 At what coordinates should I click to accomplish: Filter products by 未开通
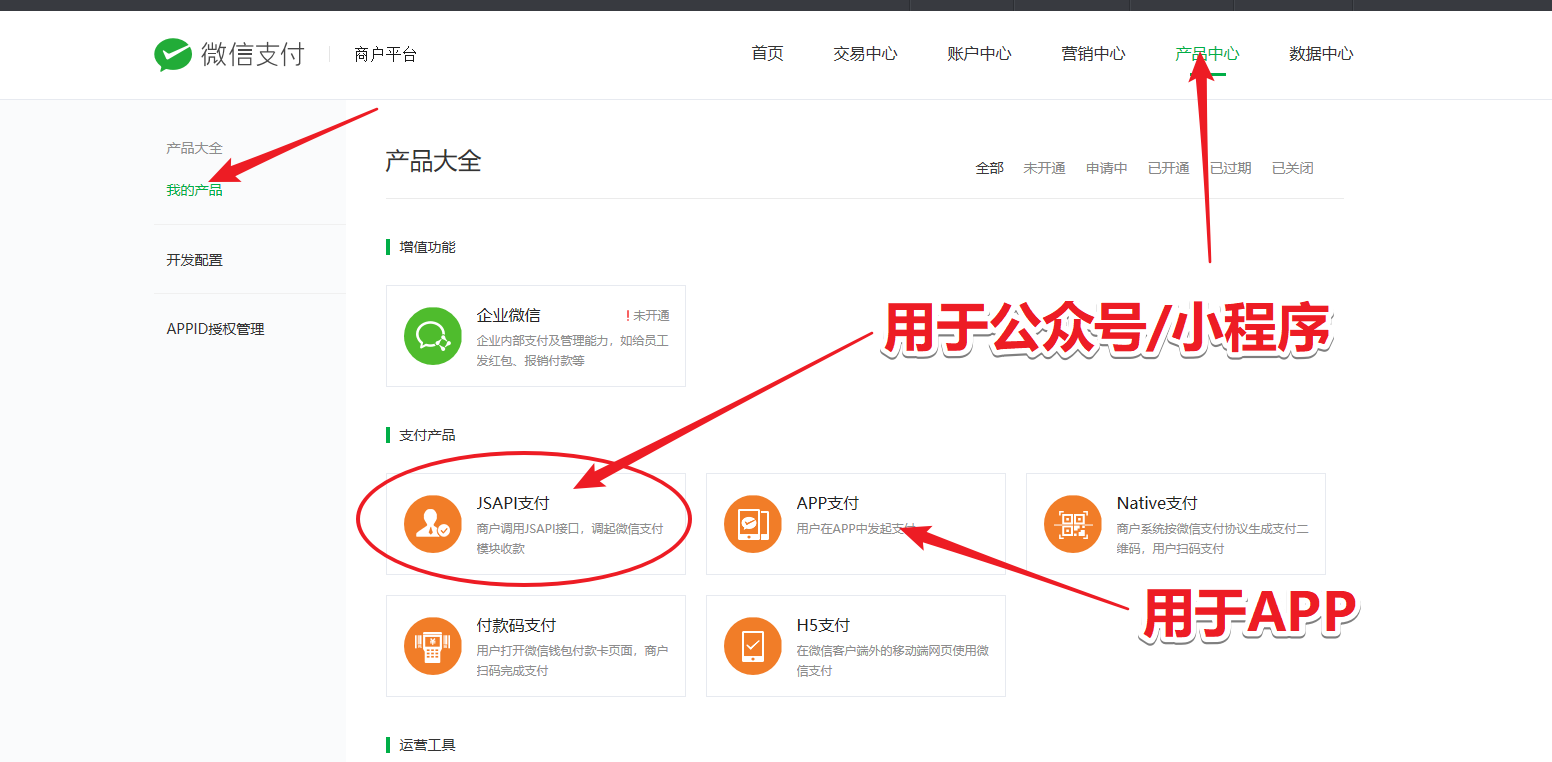(1044, 168)
